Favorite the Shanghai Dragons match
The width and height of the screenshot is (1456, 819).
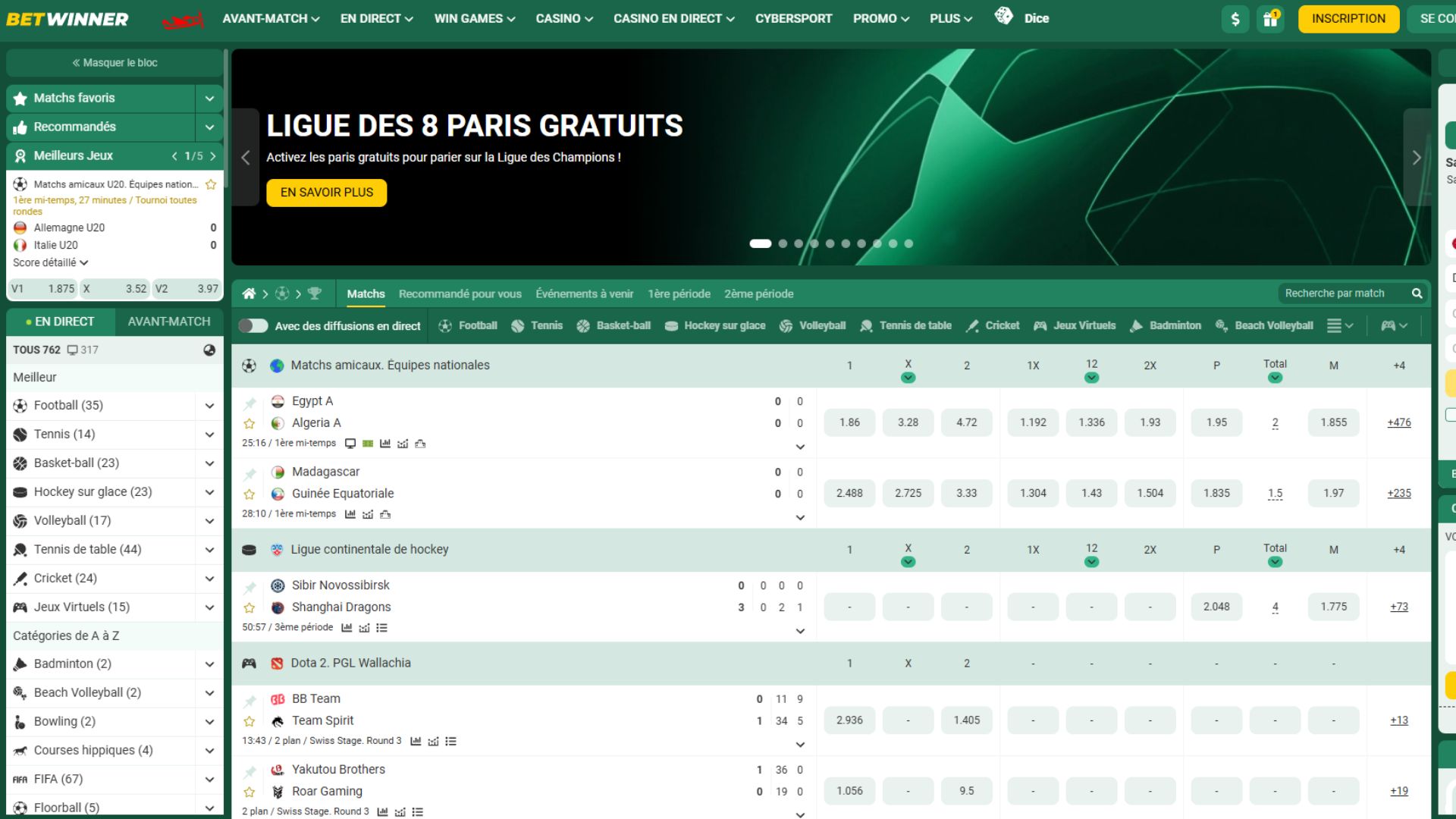[249, 607]
